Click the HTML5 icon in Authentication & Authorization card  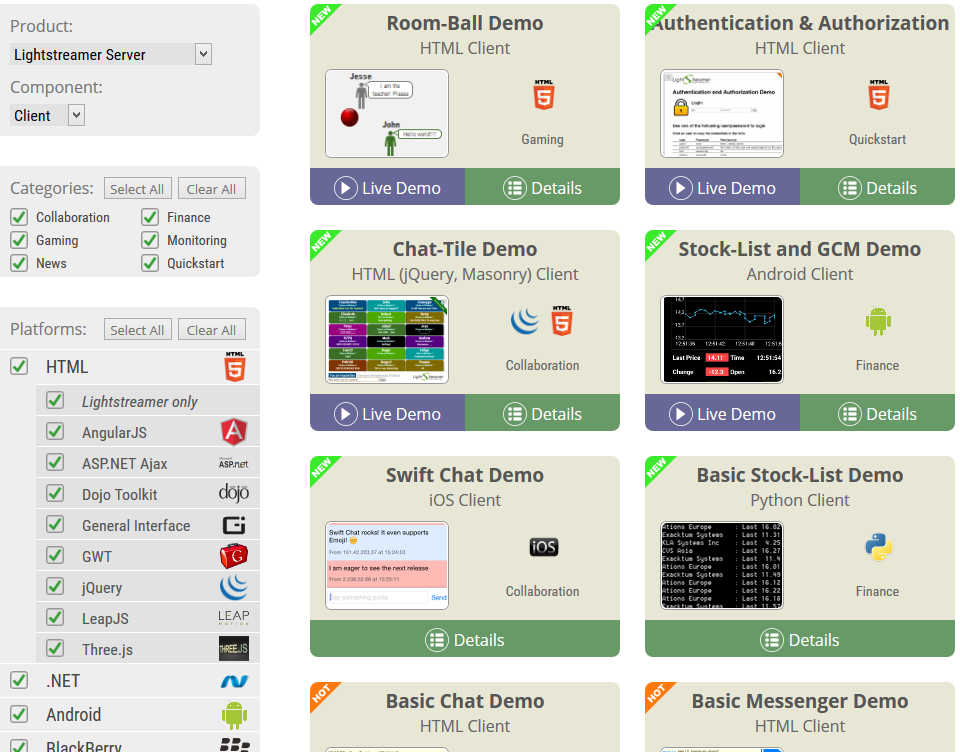879,94
